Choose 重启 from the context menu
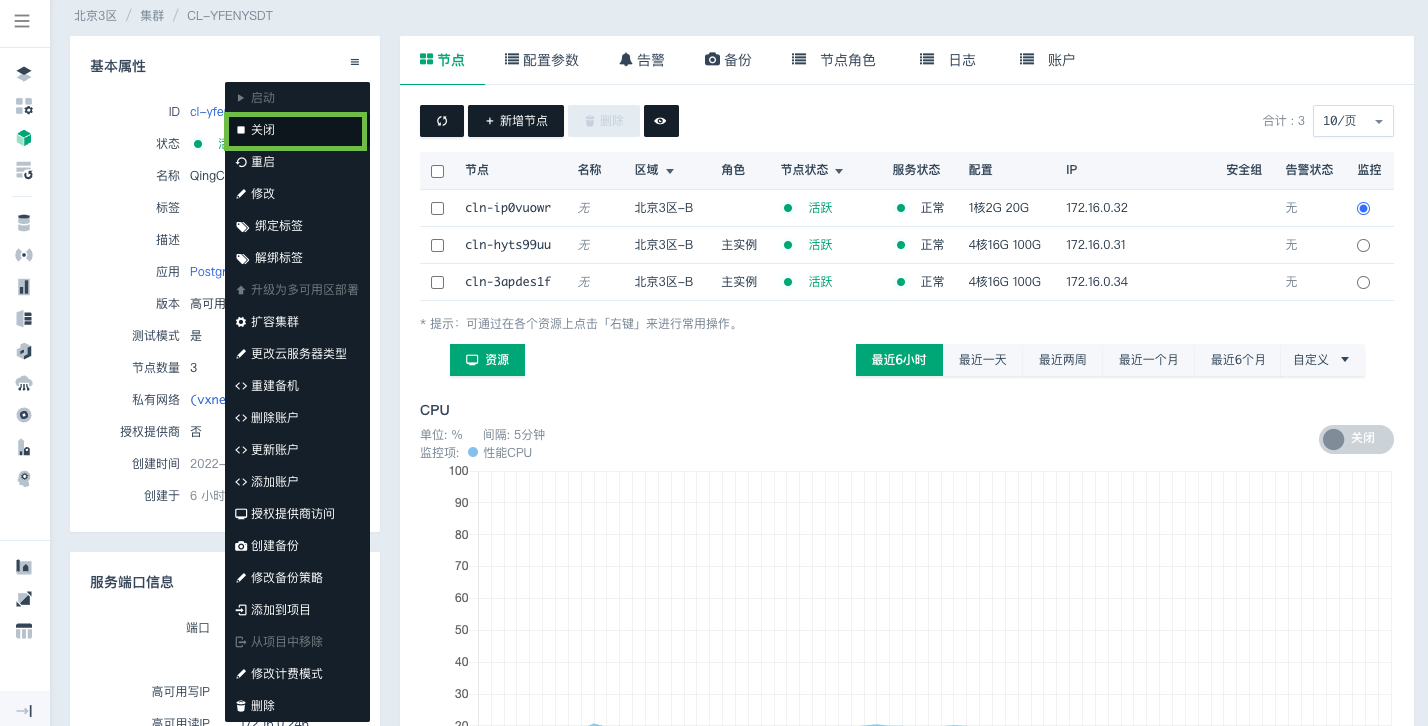The height and width of the screenshot is (726, 1428). click(297, 162)
